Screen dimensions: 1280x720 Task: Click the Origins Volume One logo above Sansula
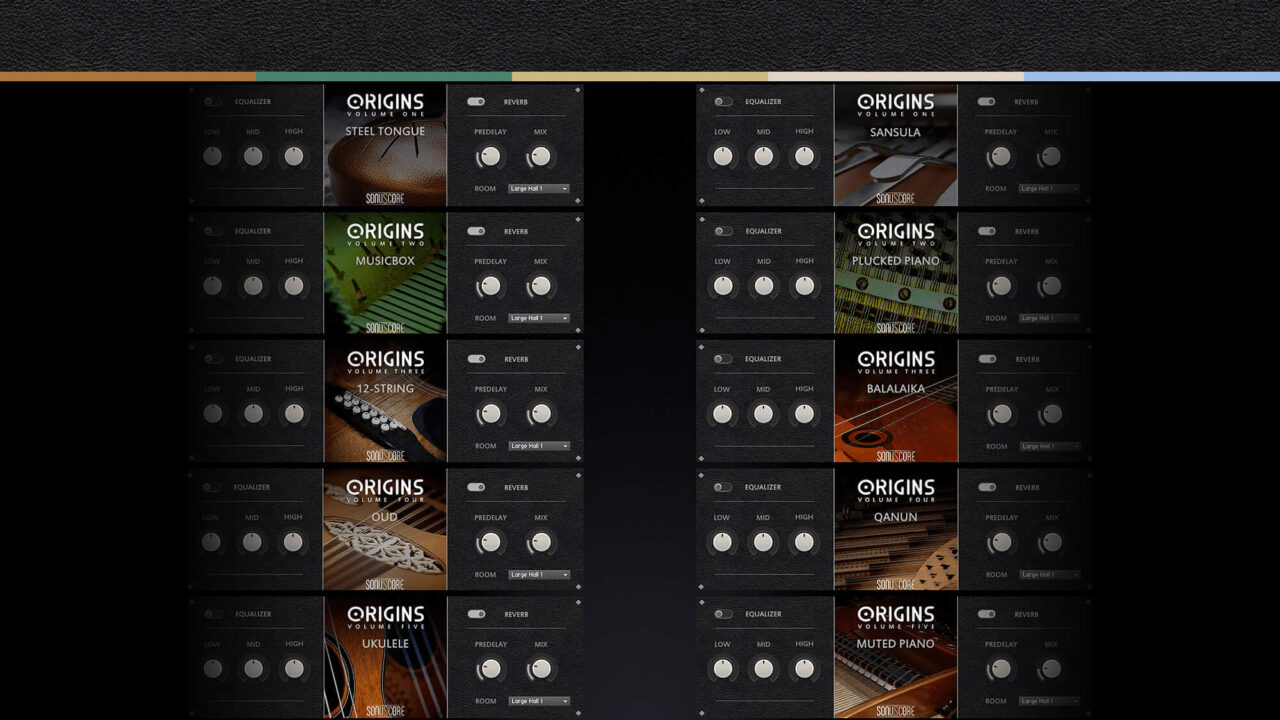896,104
